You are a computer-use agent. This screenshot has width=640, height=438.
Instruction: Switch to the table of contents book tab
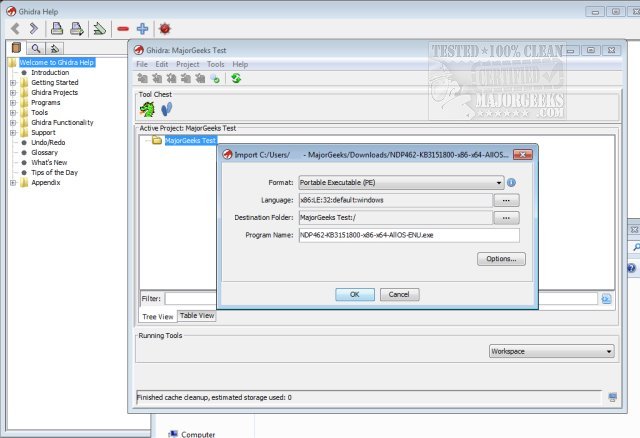click(x=16, y=48)
